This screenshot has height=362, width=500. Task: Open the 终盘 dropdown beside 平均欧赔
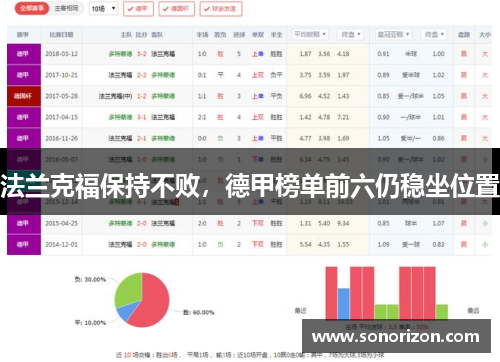coord(350,34)
